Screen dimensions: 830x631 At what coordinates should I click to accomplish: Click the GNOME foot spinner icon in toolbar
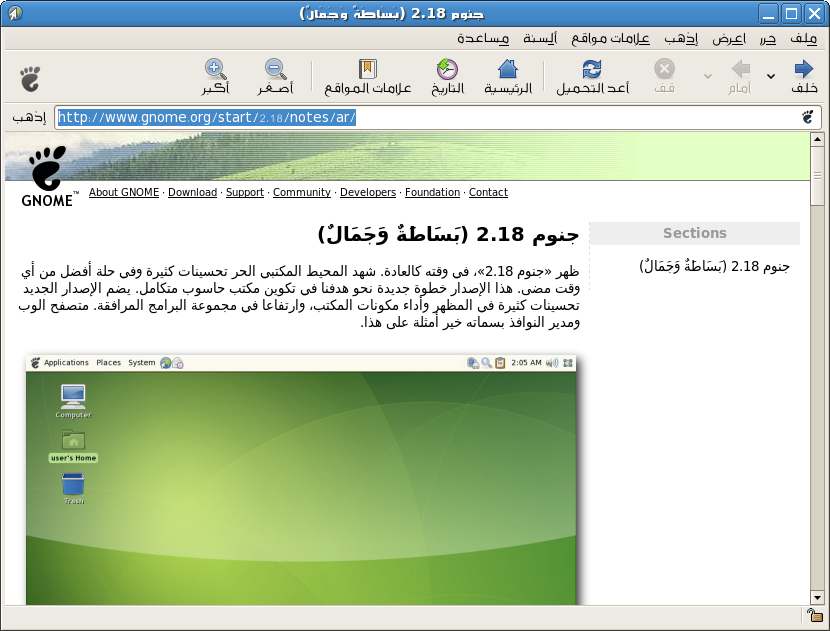click(30, 77)
